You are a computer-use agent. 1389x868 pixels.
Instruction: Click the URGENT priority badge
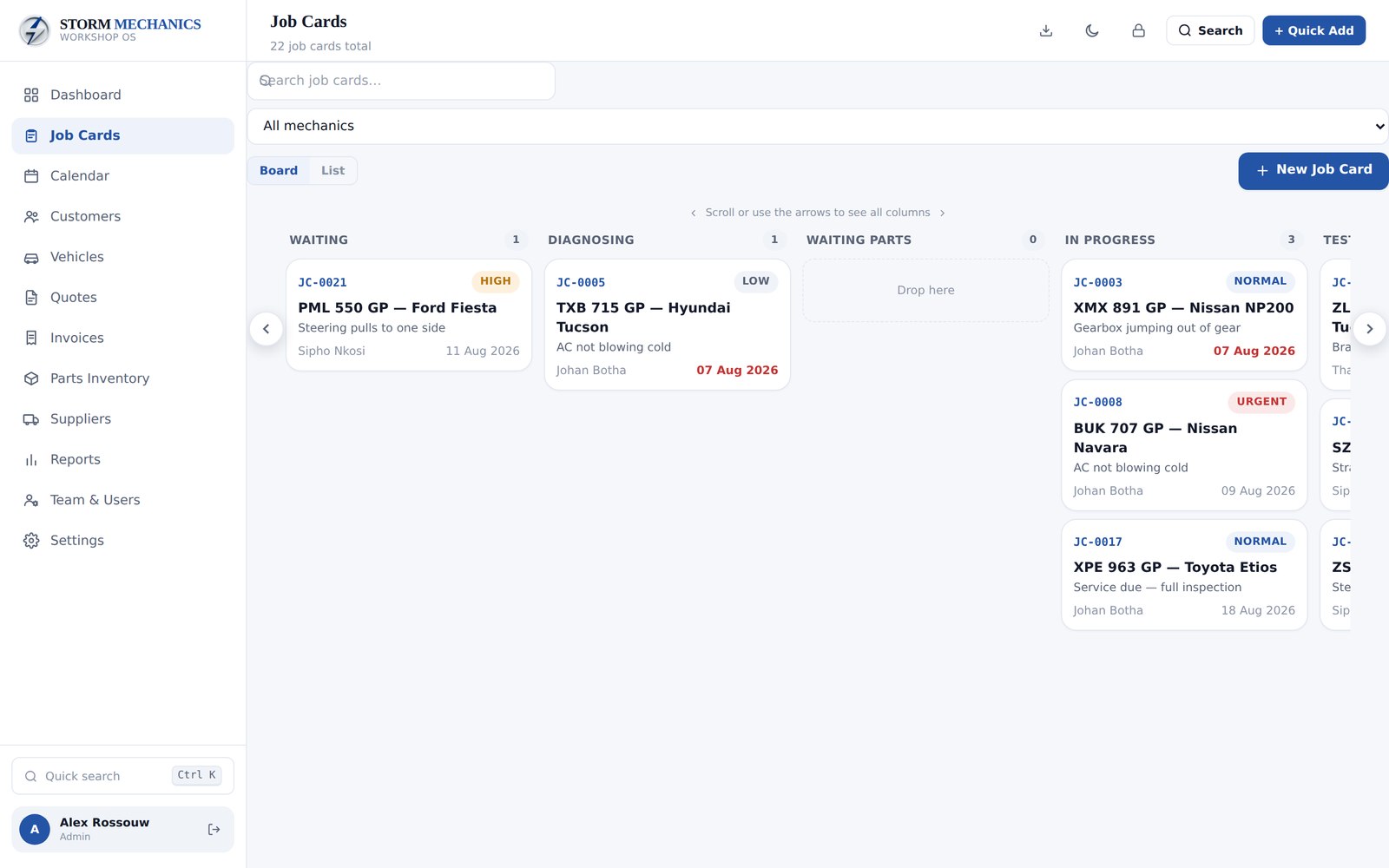coord(1261,402)
